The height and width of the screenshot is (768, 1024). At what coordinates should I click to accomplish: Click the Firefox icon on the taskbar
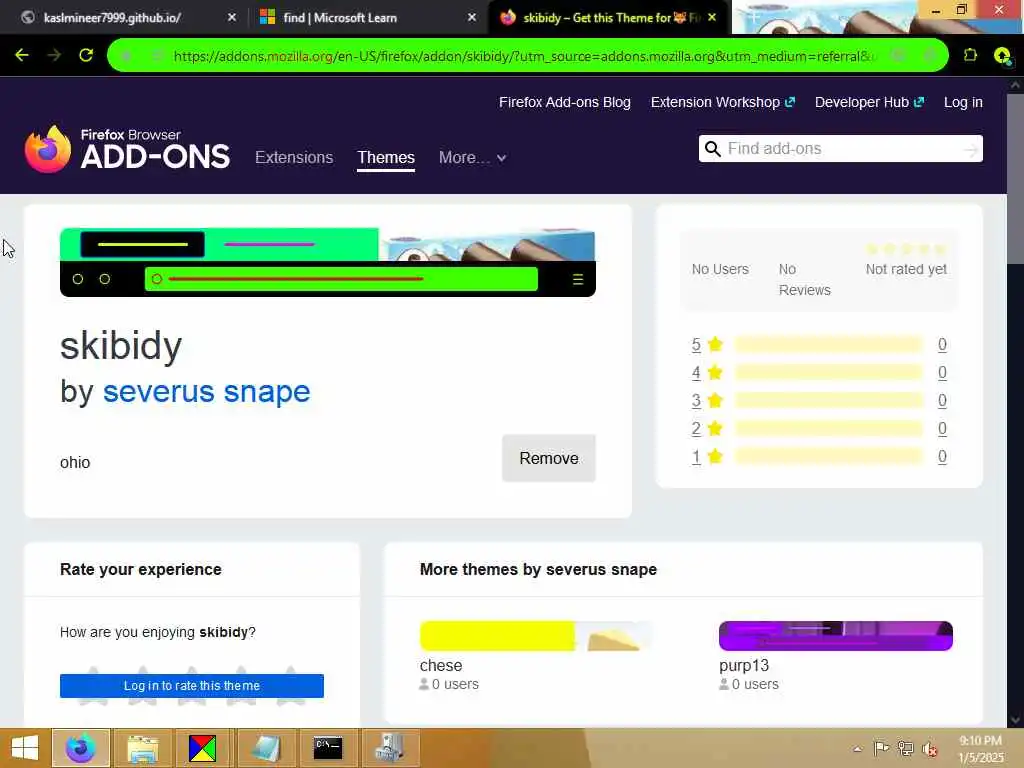coord(81,748)
